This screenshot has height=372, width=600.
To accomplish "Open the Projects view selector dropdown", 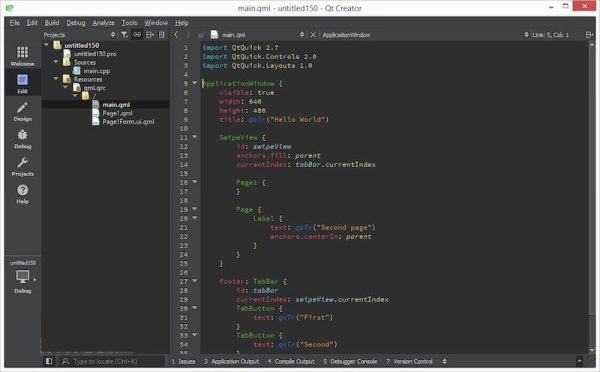I will click(113, 35).
